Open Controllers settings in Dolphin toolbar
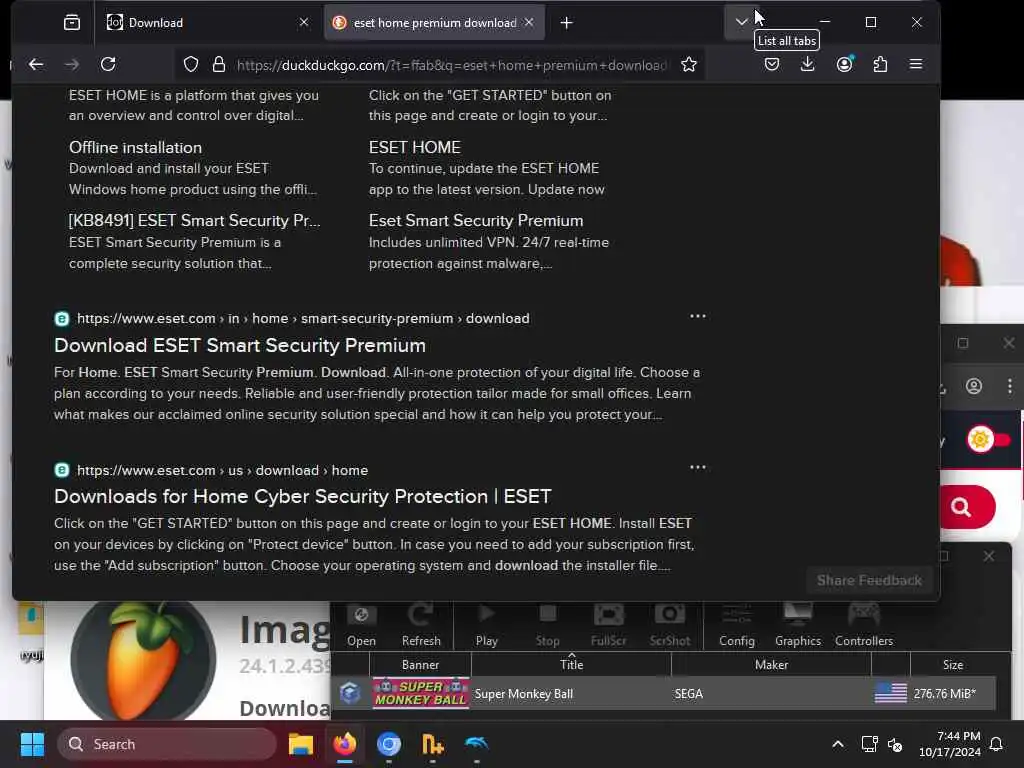Image resolution: width=1024 pixels, height=768 pixels. tap(863, 625)
